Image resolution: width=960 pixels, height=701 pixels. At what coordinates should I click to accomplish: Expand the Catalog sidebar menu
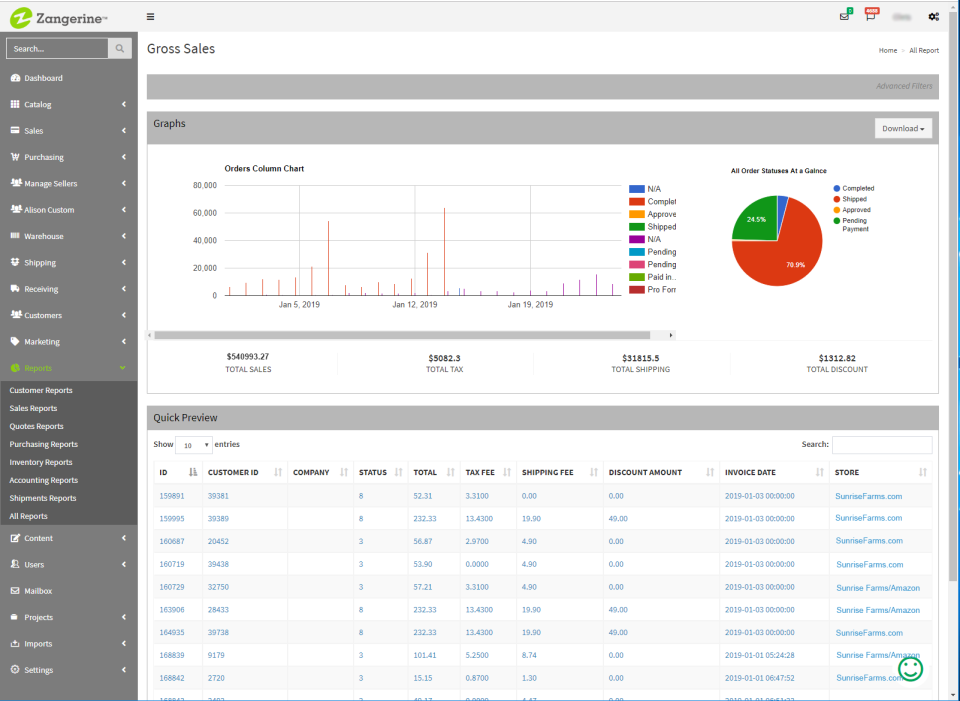[x=69, y=104]
